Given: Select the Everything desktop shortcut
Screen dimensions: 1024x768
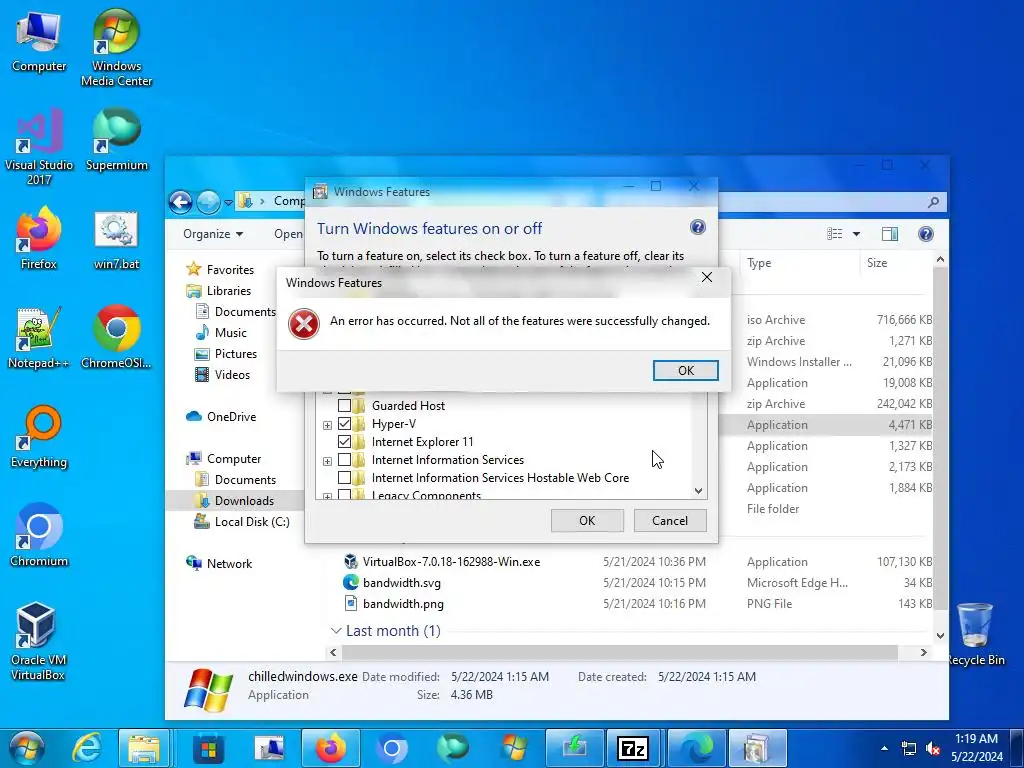Looking at the screenshot, I should tap(39, 437).
